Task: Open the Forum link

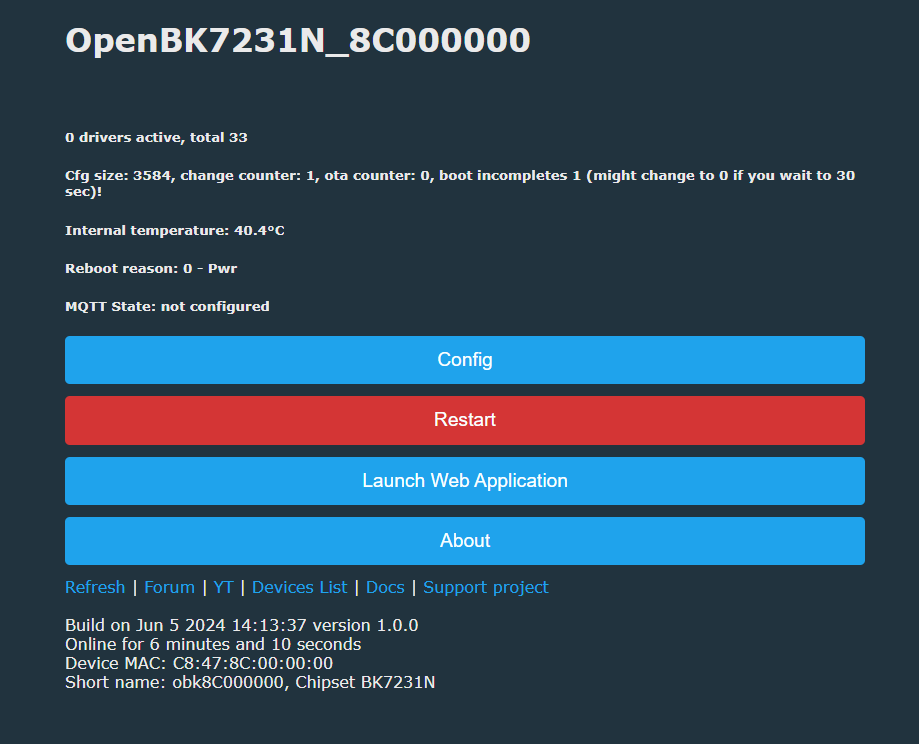Action: [x=169, y=587]
